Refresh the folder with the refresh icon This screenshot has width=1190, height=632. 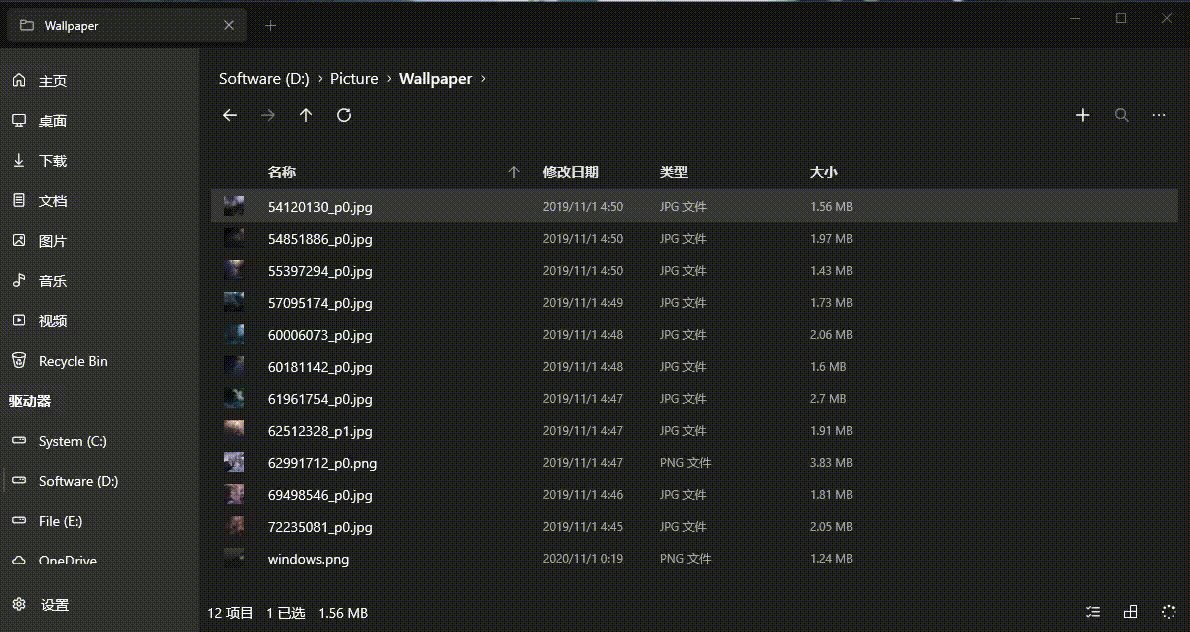tap(344, 115)
